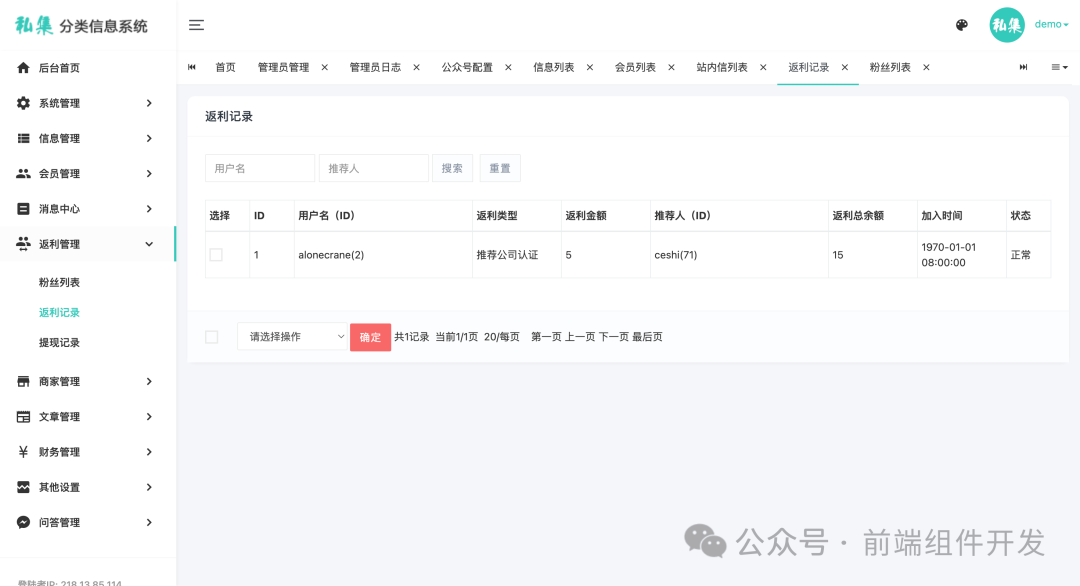This screenshot has width=1080, height=586.
Task: Expand 会员管理 menu chevron
Action: (149, 174)
